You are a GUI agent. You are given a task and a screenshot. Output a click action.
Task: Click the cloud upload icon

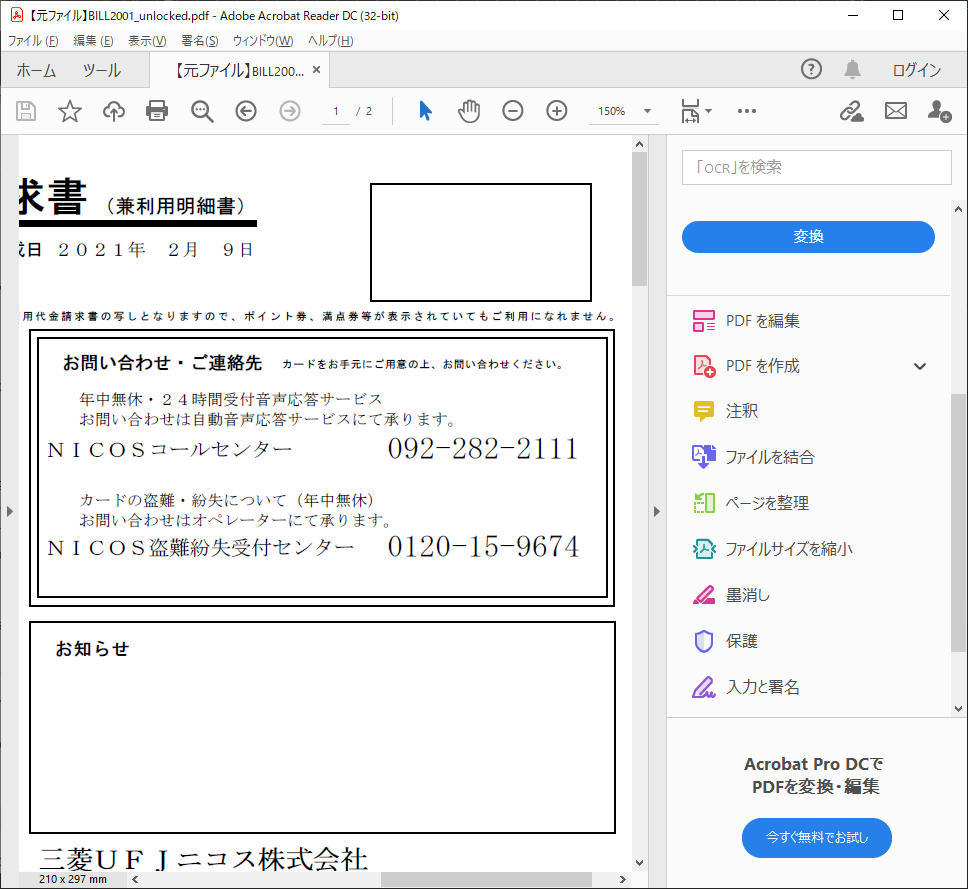[x=114, y=111]
